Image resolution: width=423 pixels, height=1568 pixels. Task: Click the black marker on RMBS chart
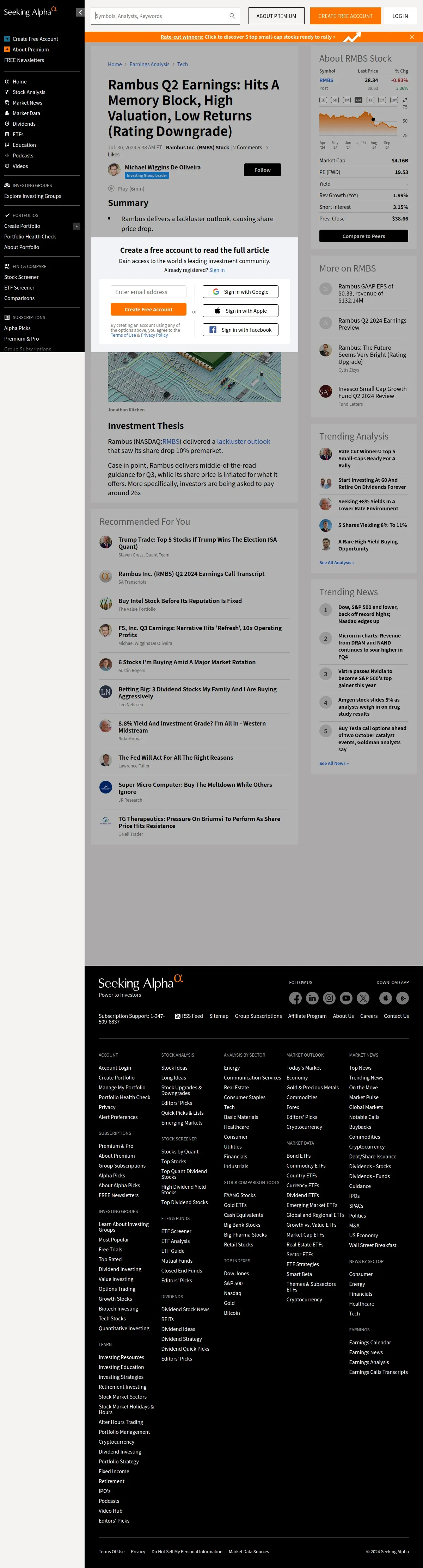click(373, 119)
